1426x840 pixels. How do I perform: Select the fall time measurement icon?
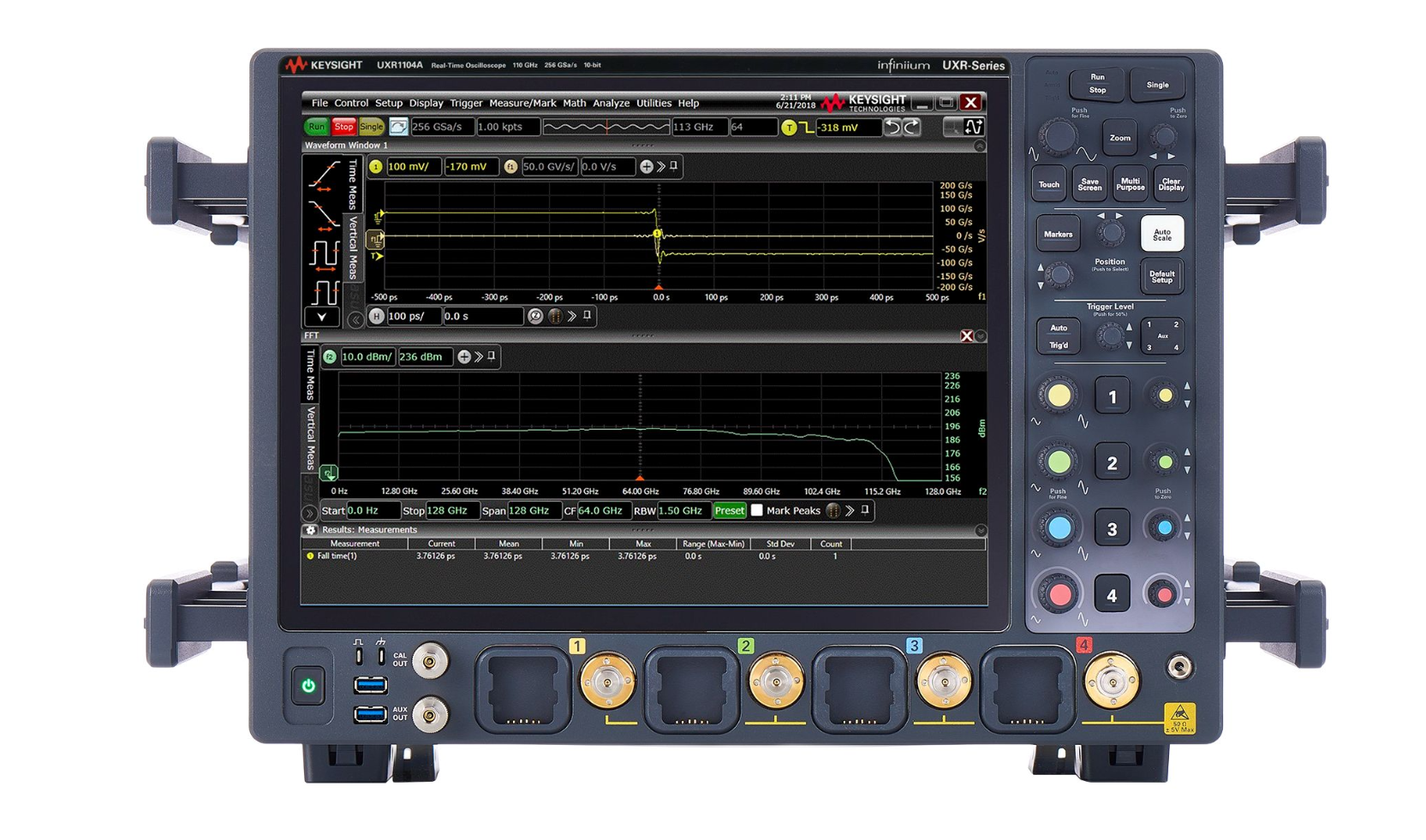[324, 214]
